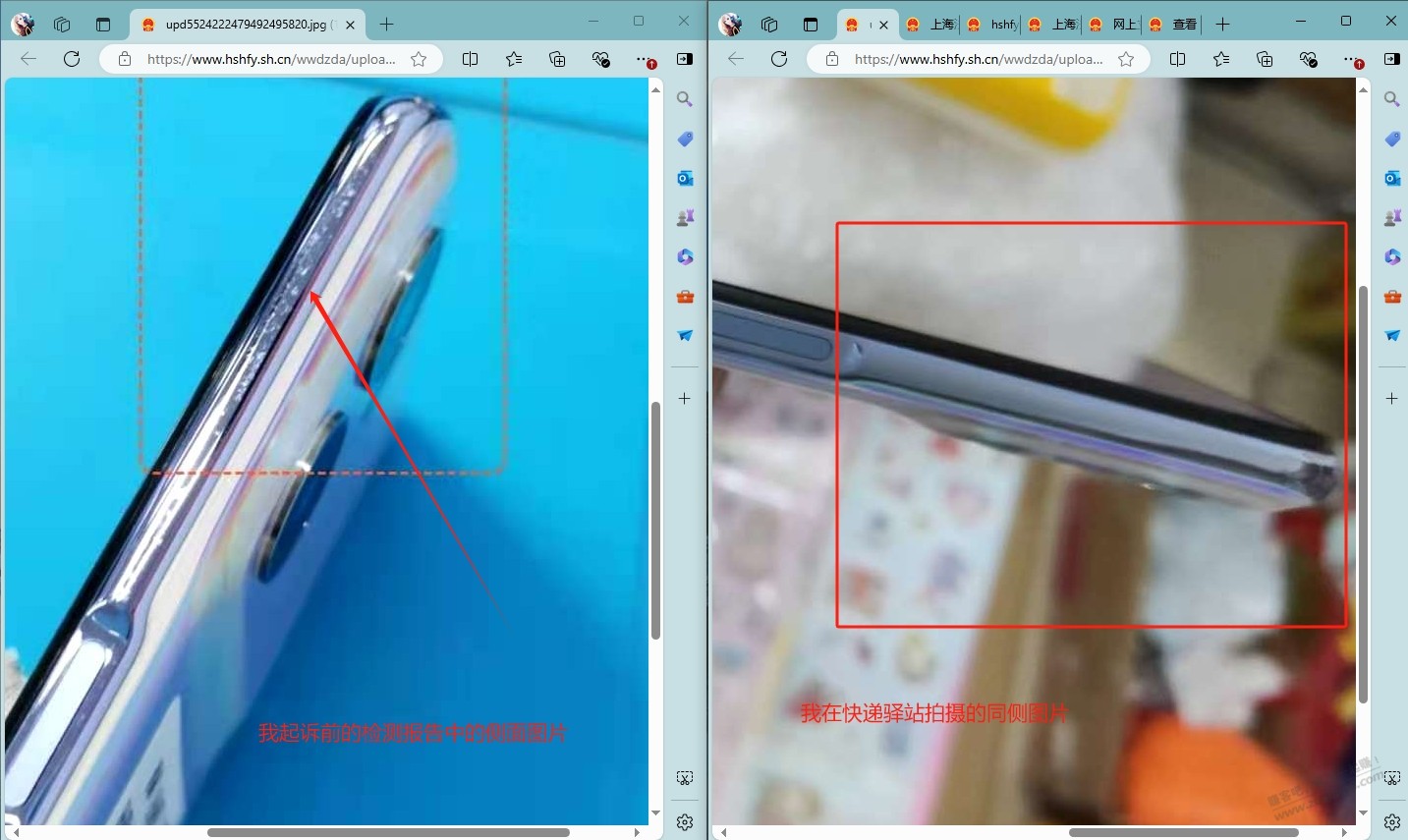Open Shopping tag icon in left sidebar

pos(685,139)
